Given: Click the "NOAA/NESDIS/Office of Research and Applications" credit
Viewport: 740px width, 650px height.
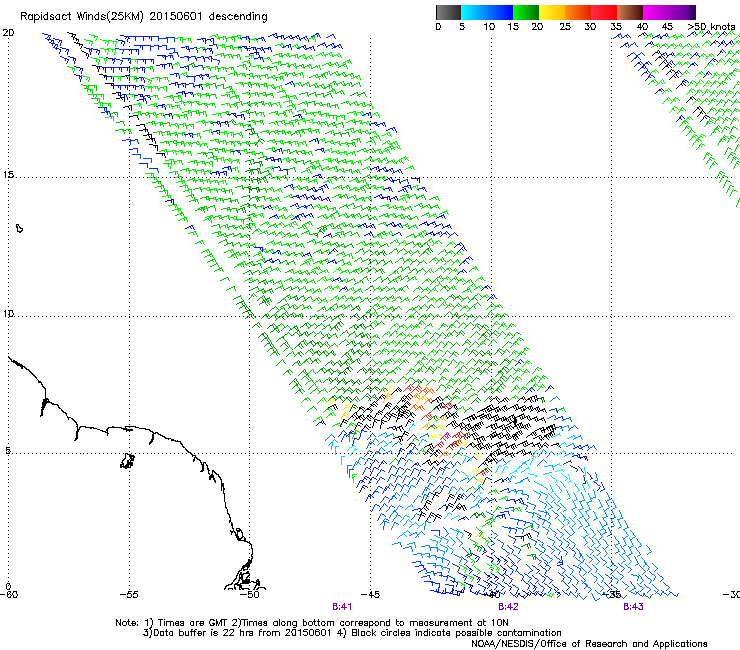Looking at the screenshot, I should pyautogui.click(x=589, y=644).
